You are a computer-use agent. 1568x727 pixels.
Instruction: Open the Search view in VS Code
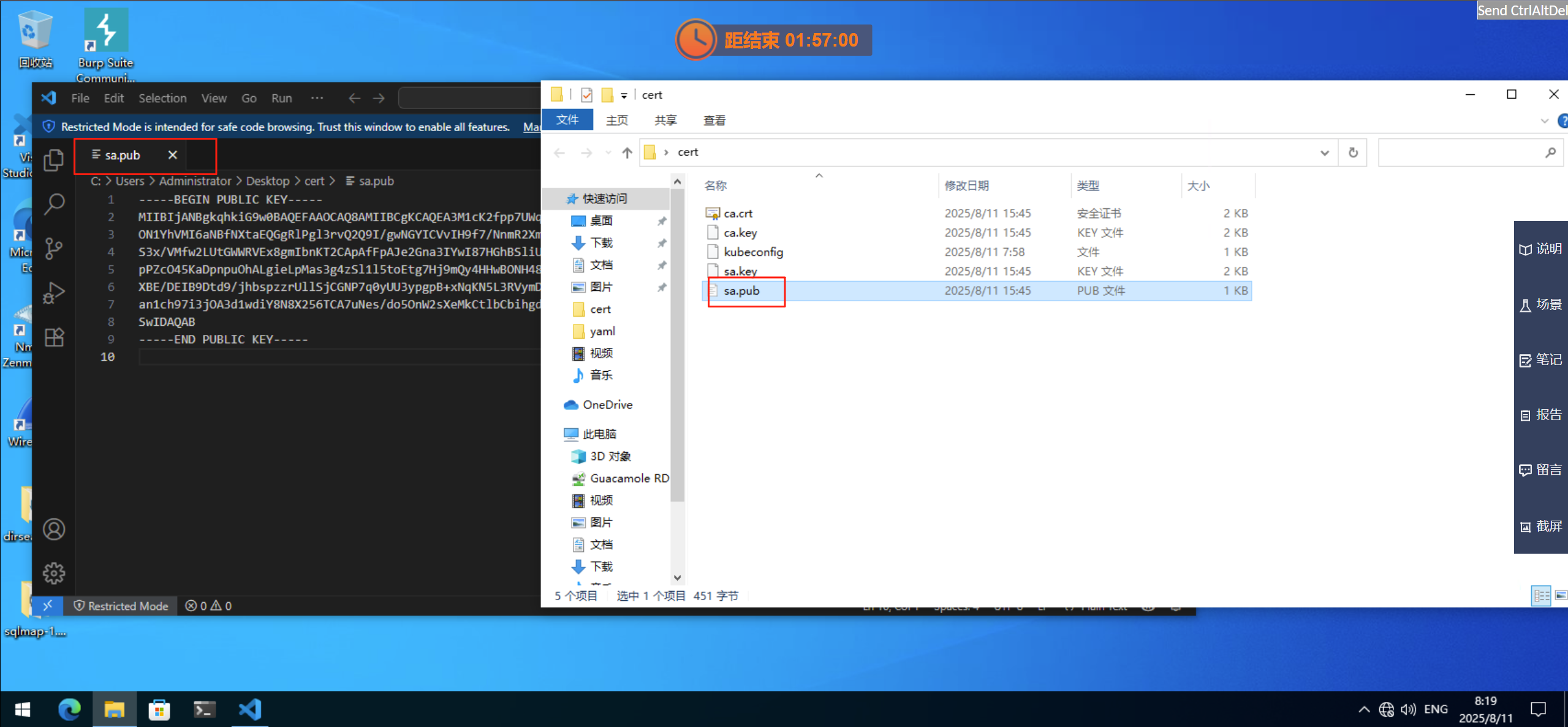click(54, 204)
